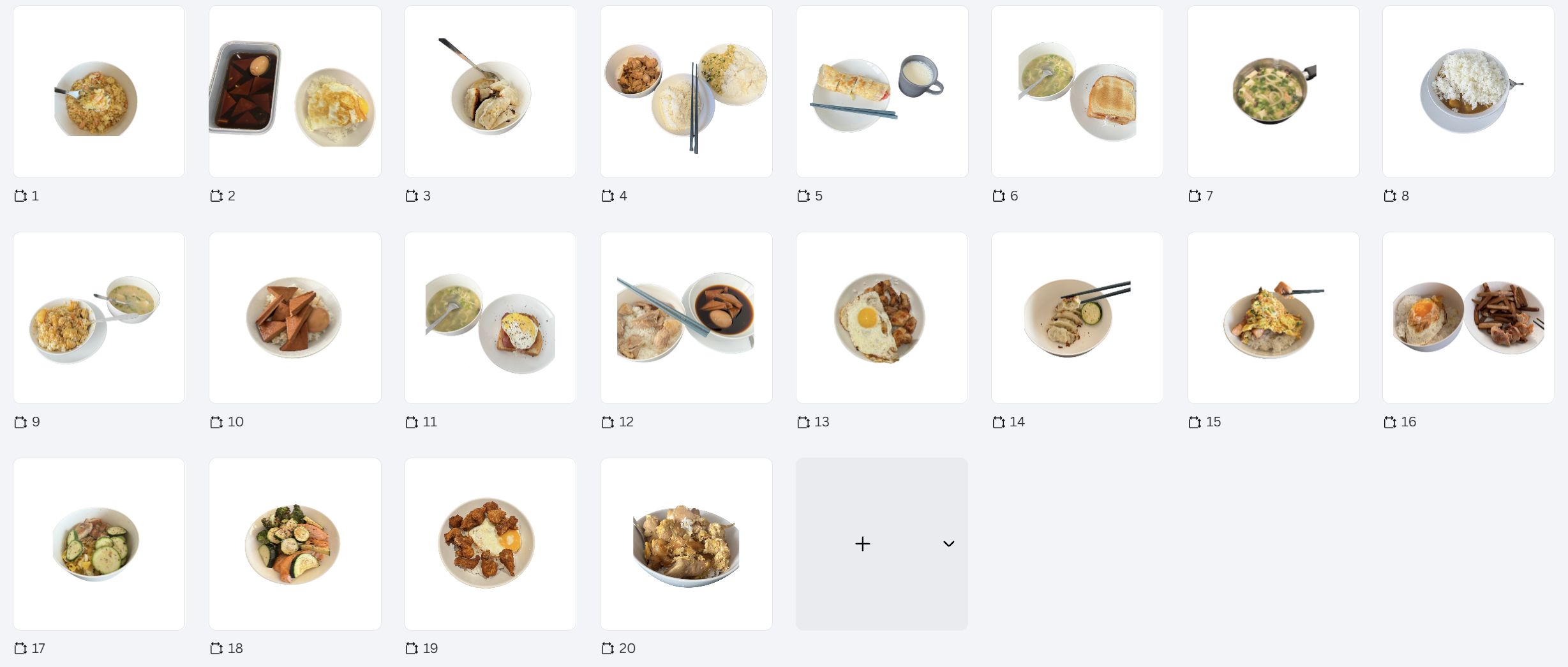Open frame 2 with braised tofu tray
Image resolution: width=1568 pixels, height=667 pixels.
[295, 92]
